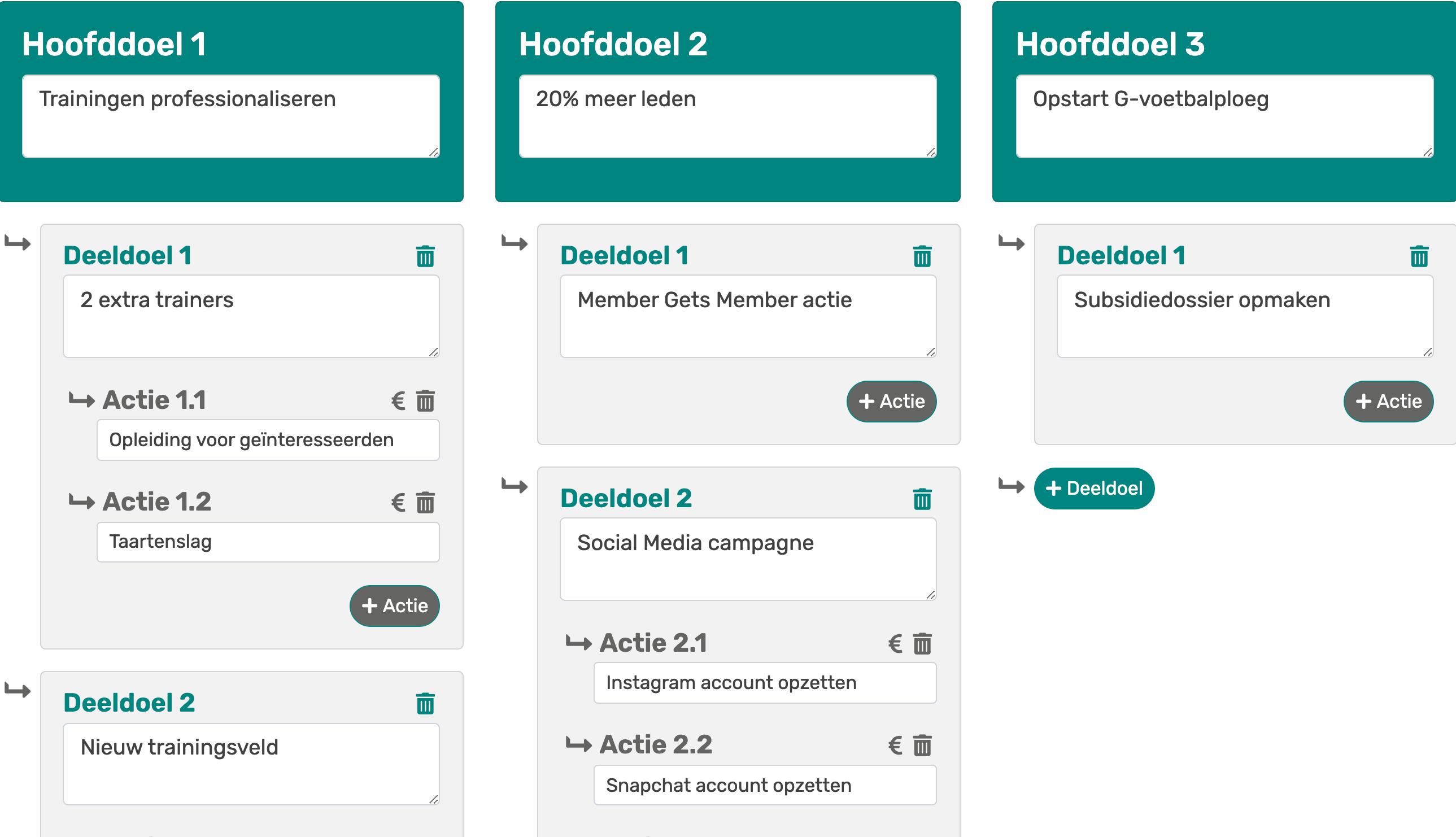Delete Member Gets Member deeldoel

922,256
